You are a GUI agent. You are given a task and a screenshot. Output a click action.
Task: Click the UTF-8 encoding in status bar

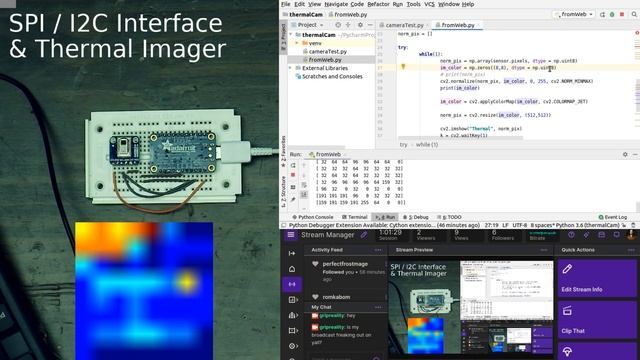[520, 225]
